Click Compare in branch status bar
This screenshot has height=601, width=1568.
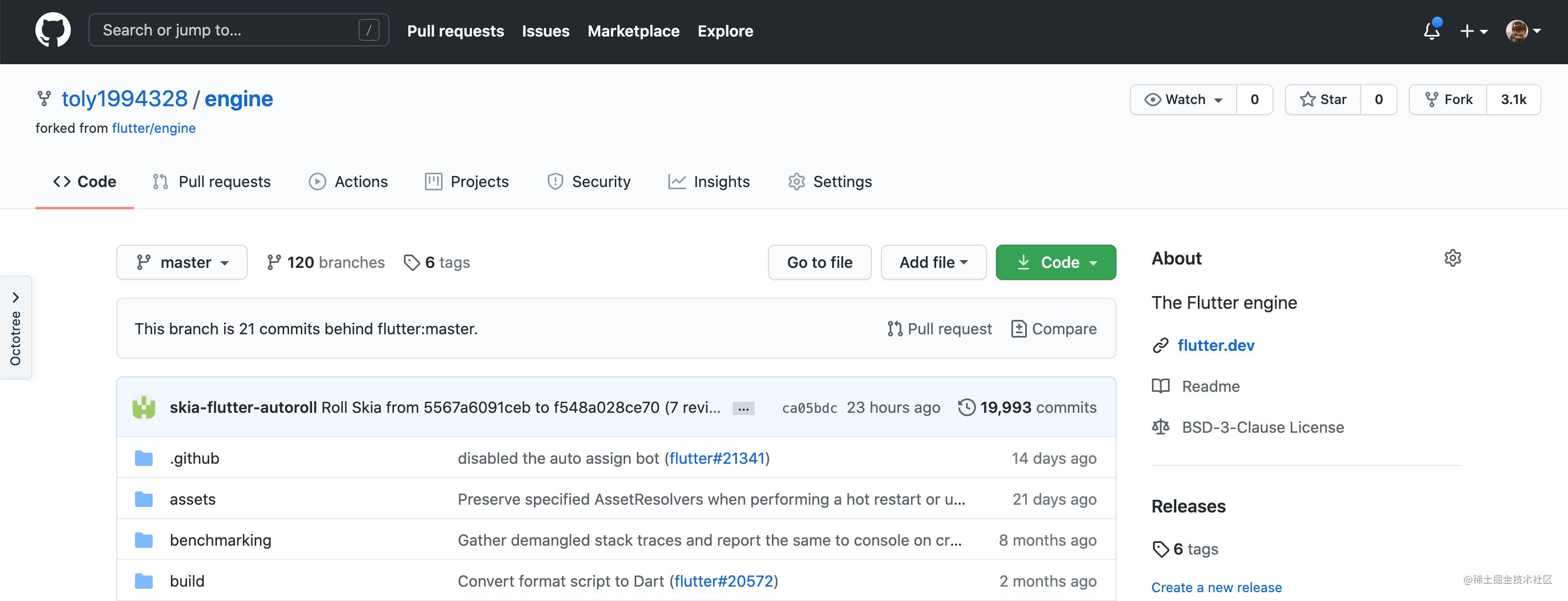(x=1053, y=329)
